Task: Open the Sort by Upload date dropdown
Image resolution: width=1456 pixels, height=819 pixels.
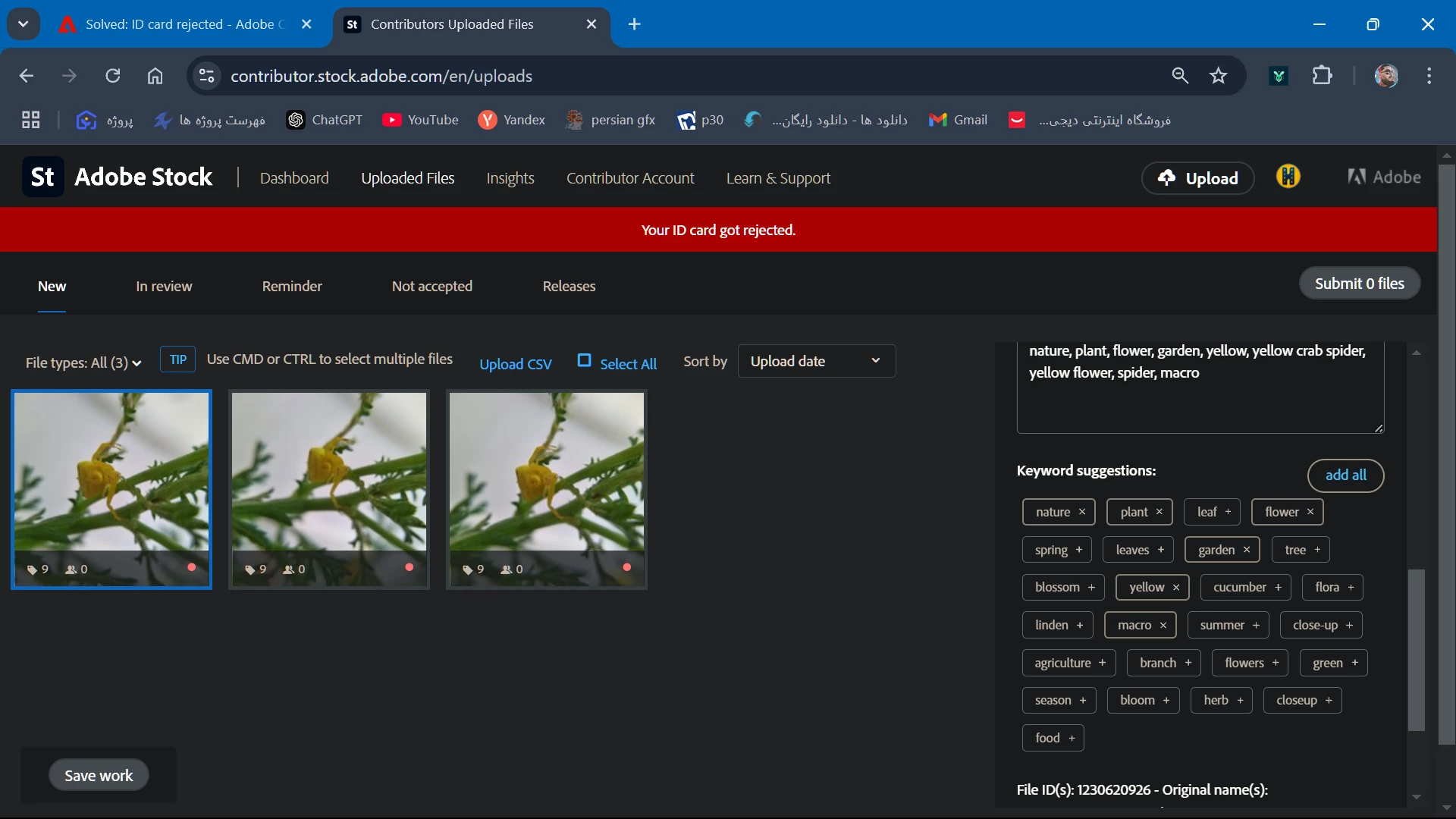Action: coord(816,361)
